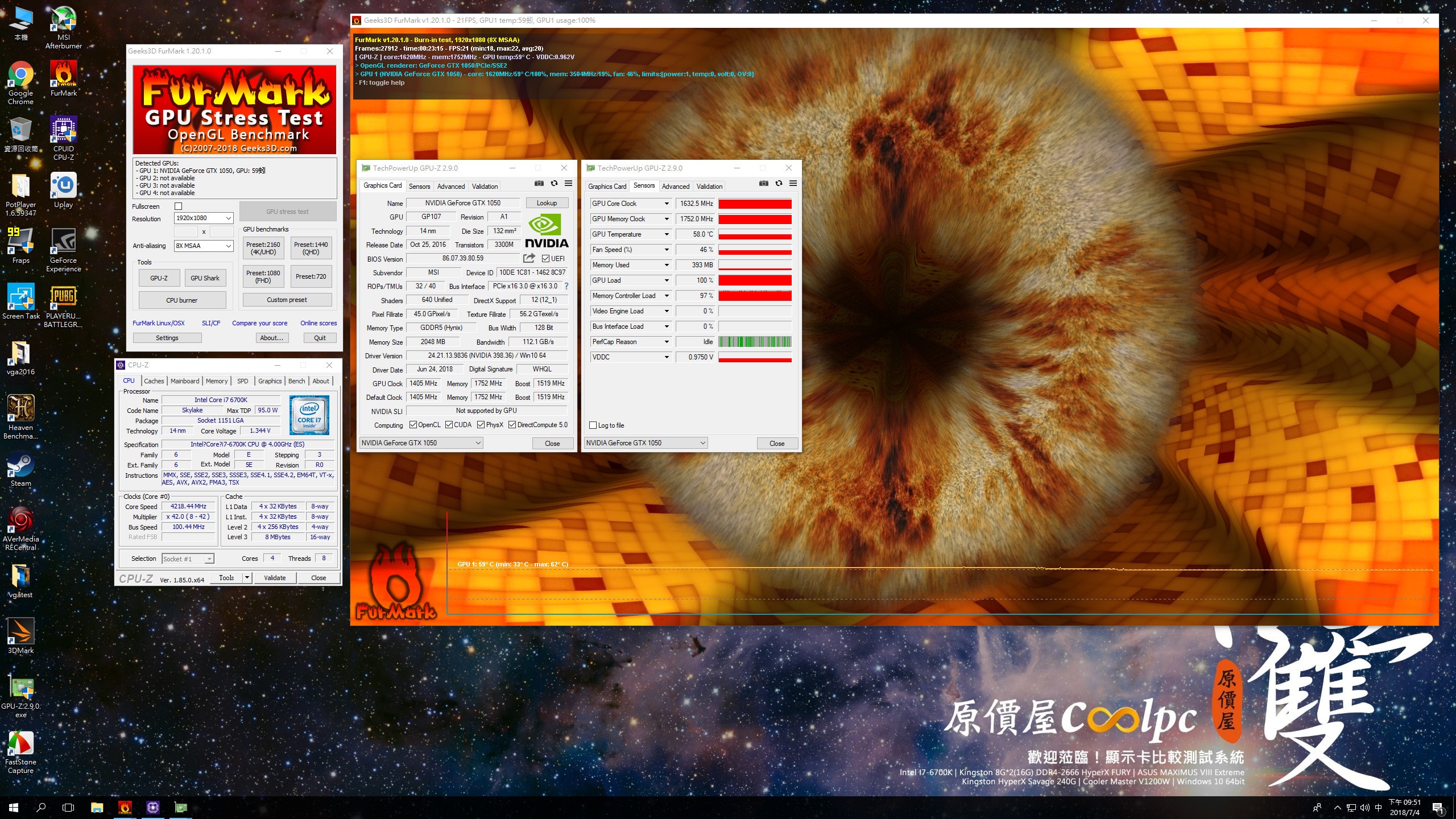The height and width of the screenshot is (819, 1456).
Task: Click screenshot camera icon in GPU-Z Graphics Card window
Action: click(539, 183)
